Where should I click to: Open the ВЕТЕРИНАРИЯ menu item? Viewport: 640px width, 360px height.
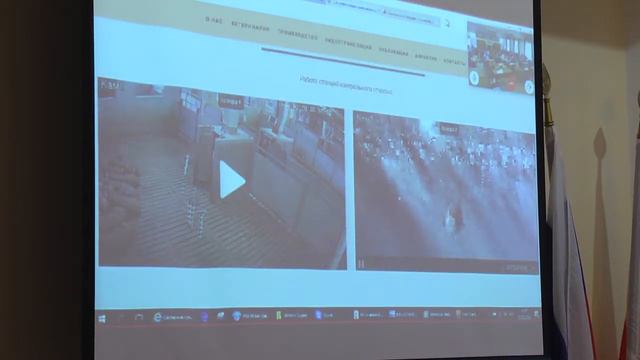click(250, 27)
